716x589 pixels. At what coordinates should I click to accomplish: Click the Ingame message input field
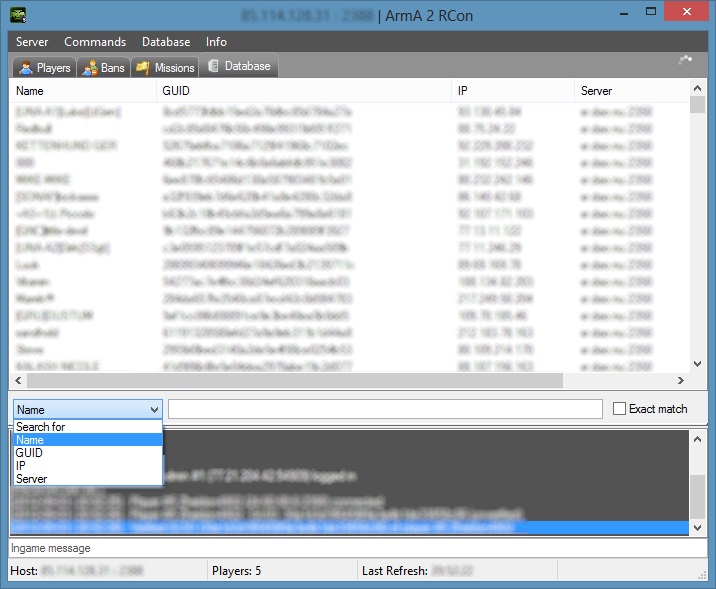pos(358,548)
